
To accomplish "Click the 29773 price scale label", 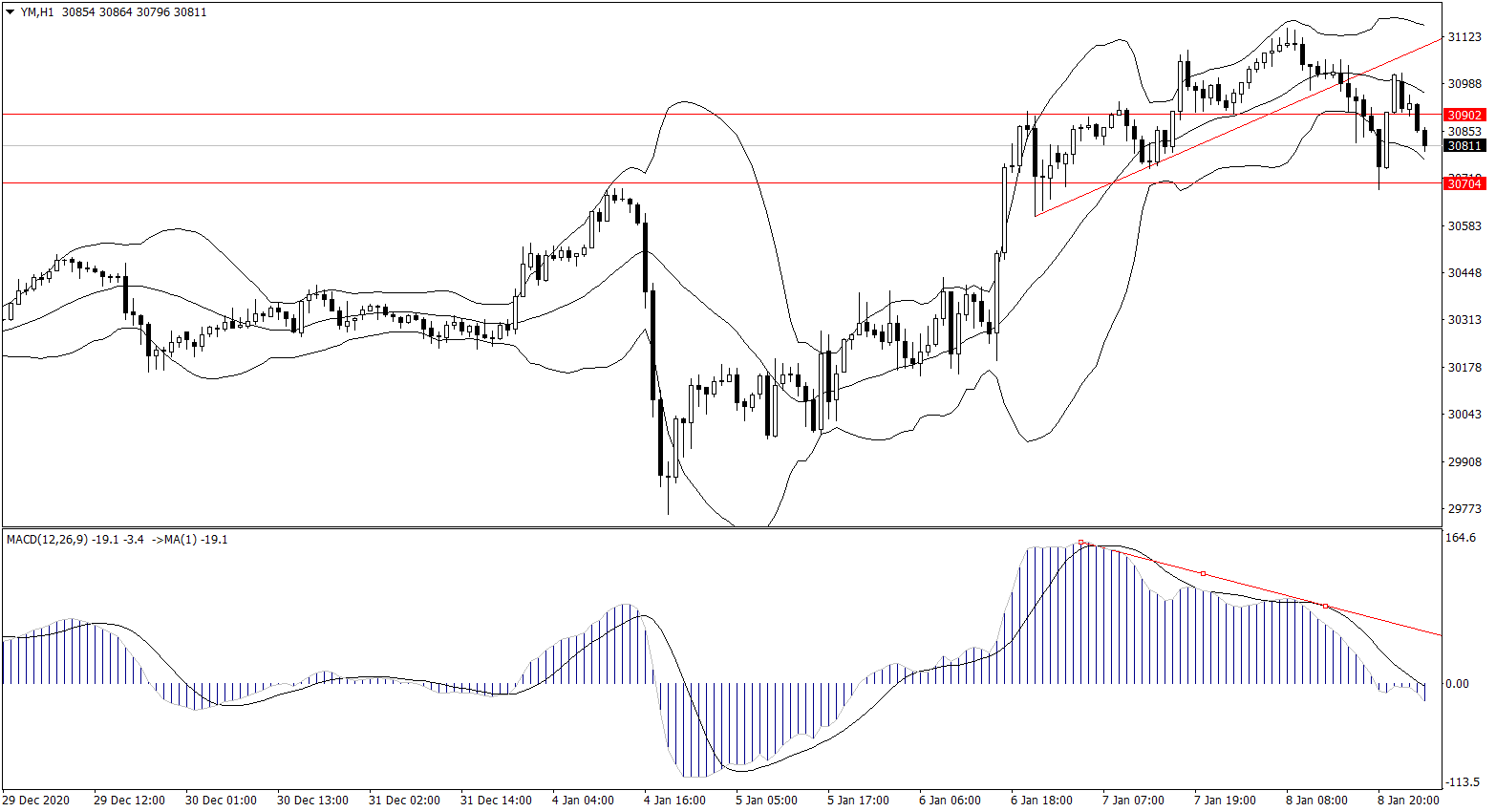I will [1464, 509].
